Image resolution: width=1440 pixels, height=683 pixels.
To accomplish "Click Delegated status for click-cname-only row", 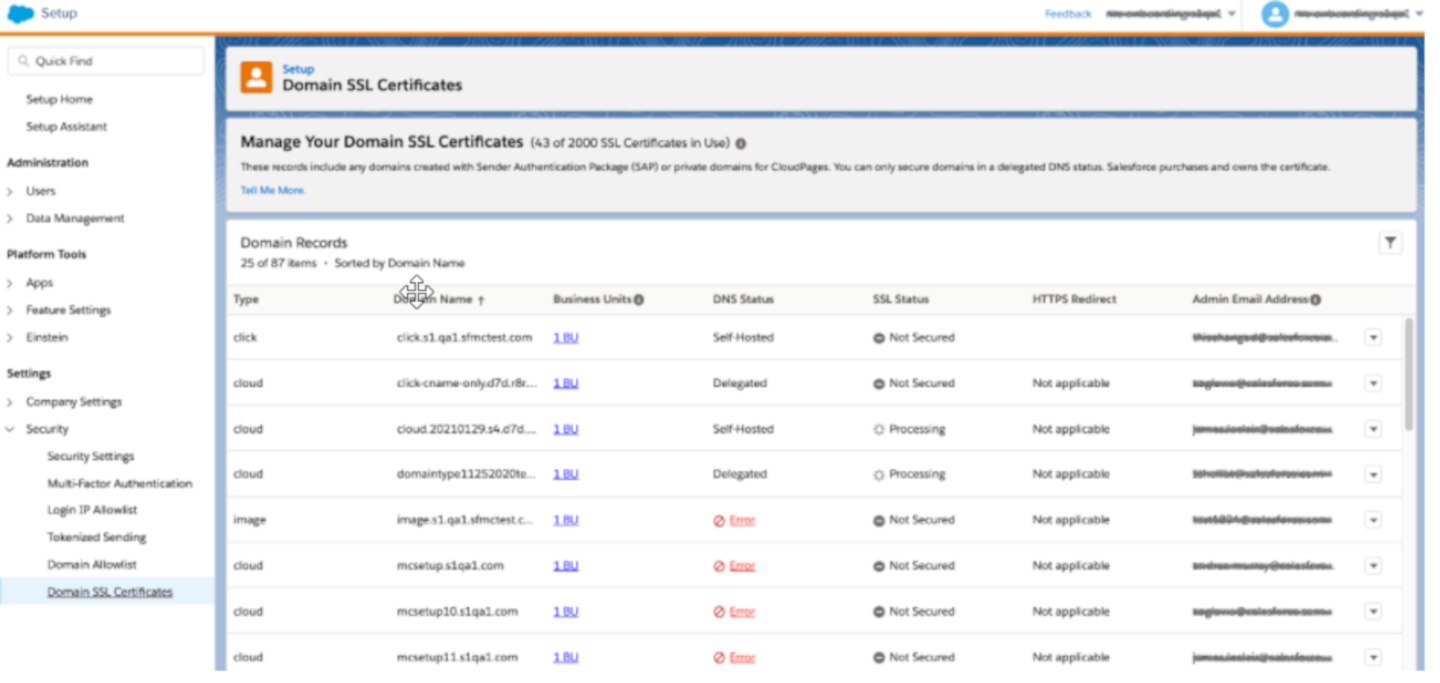I will [x=740, y=384].
